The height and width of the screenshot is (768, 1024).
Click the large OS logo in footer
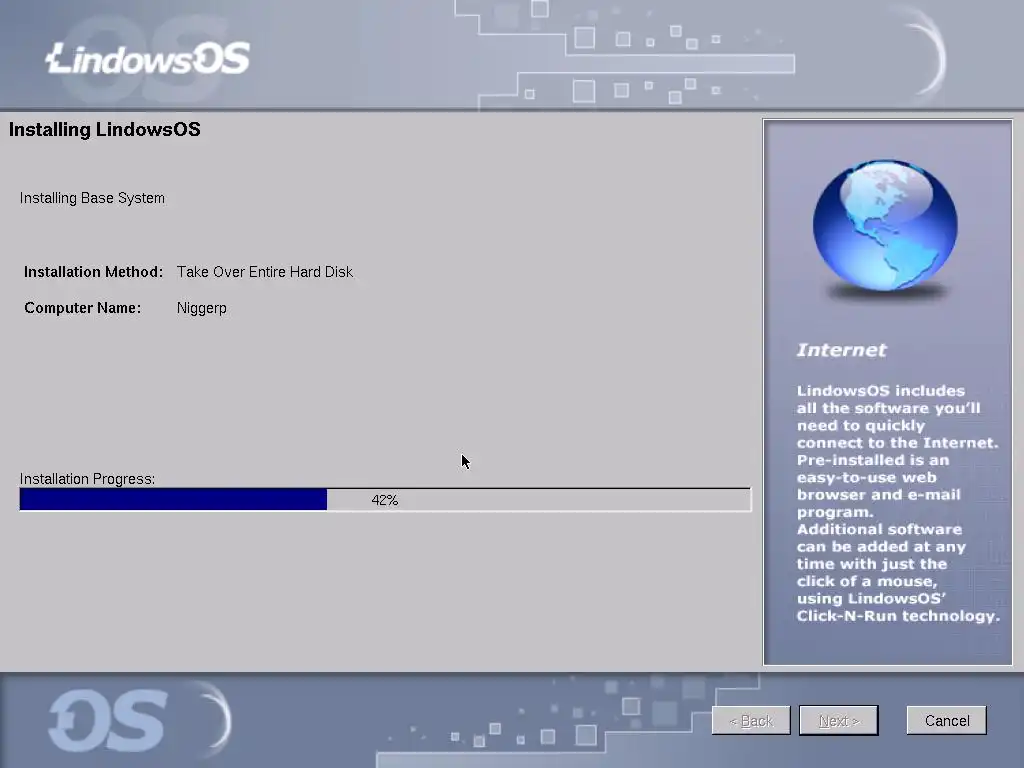pos(108,721)
